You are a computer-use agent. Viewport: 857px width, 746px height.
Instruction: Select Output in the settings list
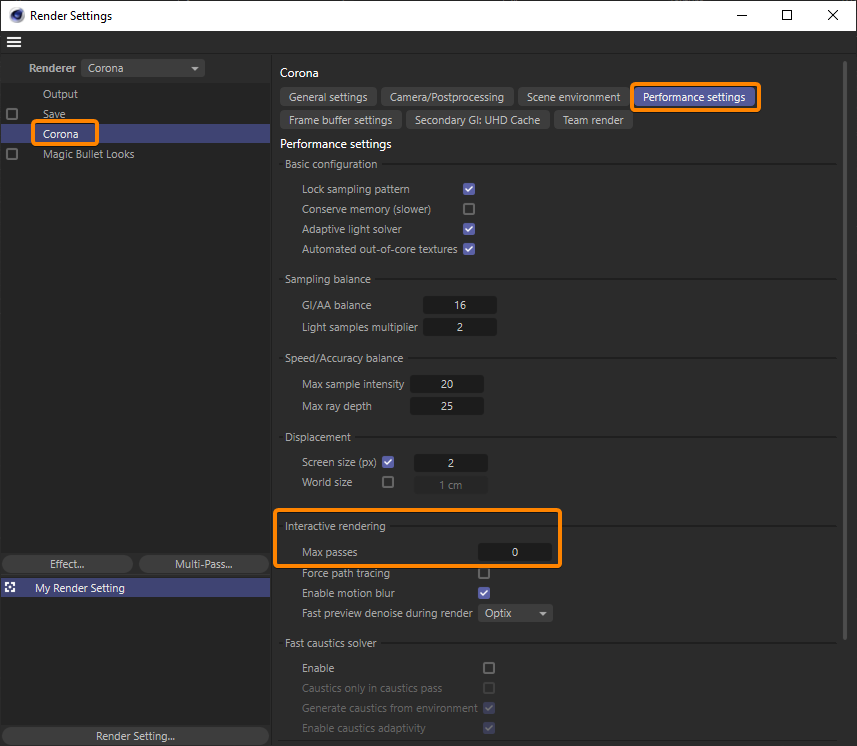pos(60,94)
